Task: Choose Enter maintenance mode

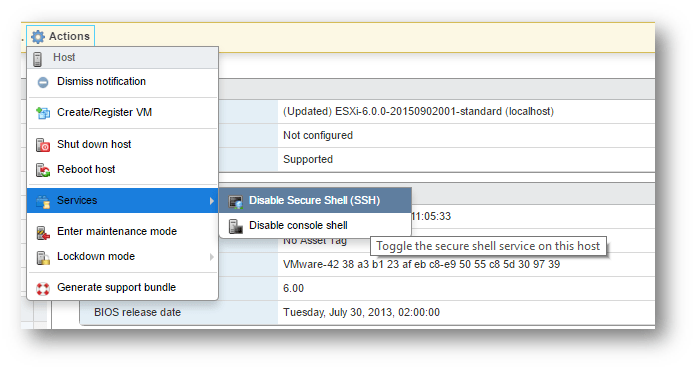Action: (x=123, y=231)
